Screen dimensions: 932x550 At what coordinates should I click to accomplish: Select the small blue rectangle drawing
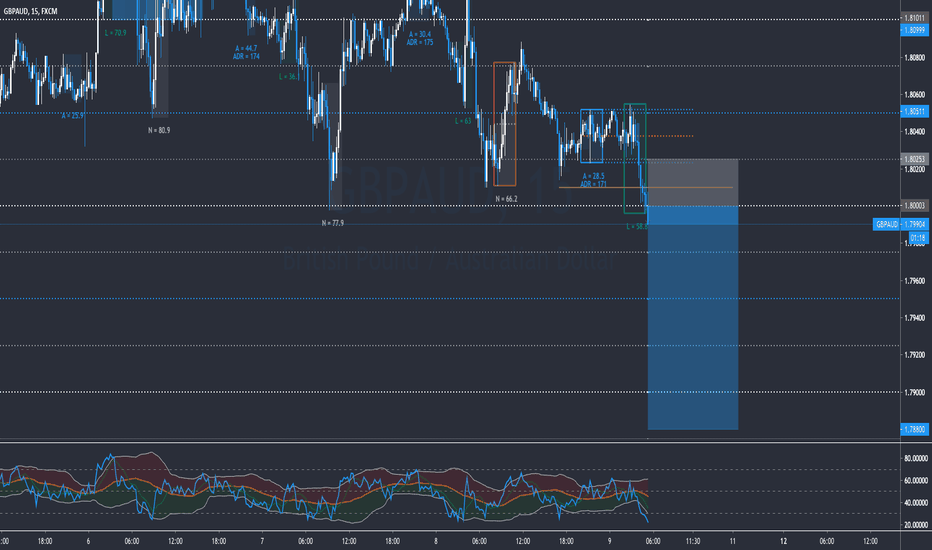[x=591, y=136]
